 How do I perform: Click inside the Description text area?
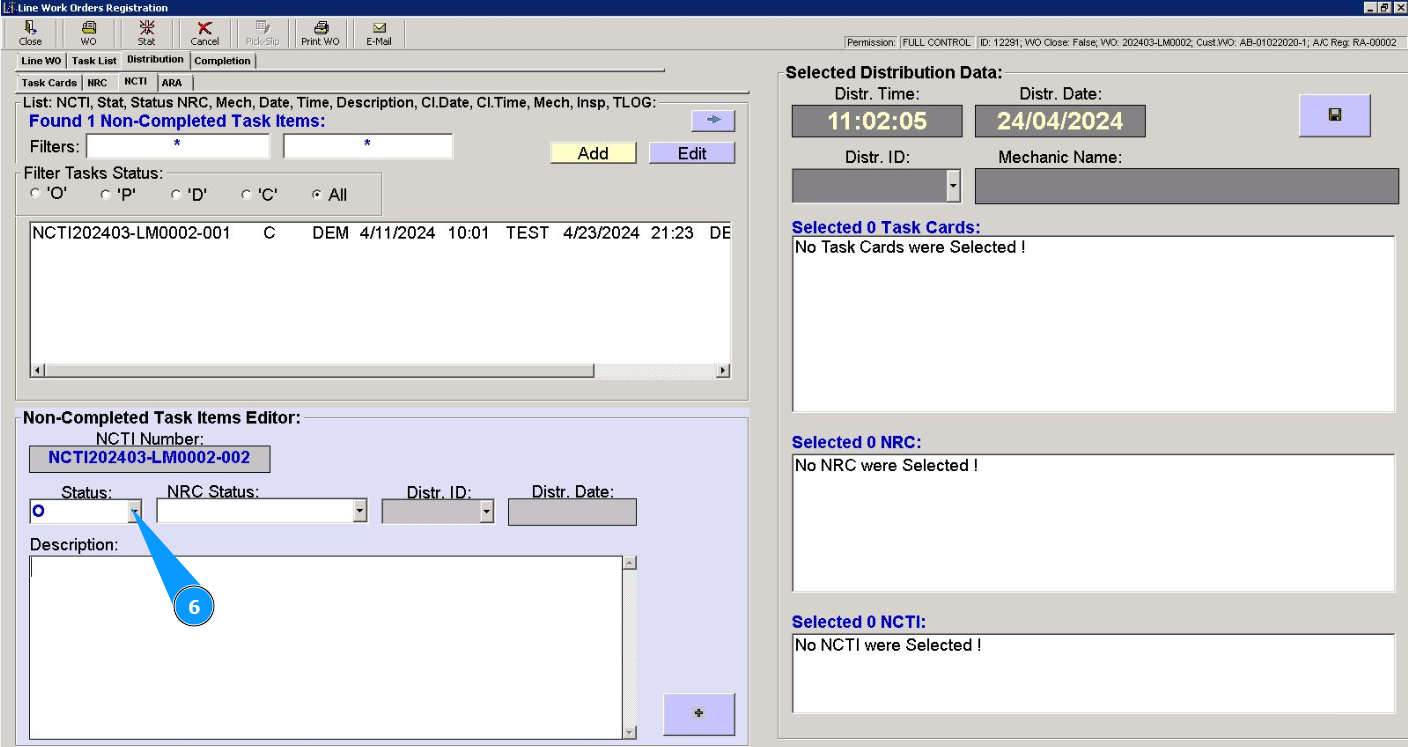tap(326, 647)
